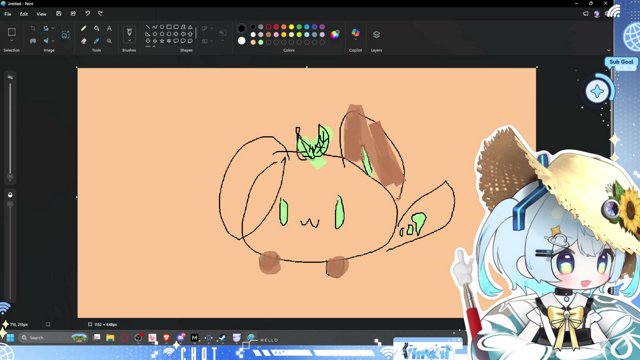Pick the Right triangle shape
640x360 pixels.
pyautogui.click(x=148, y=34)
